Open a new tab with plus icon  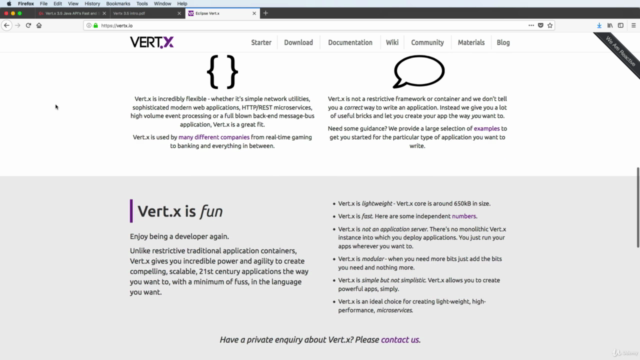(x=266, y=13)
